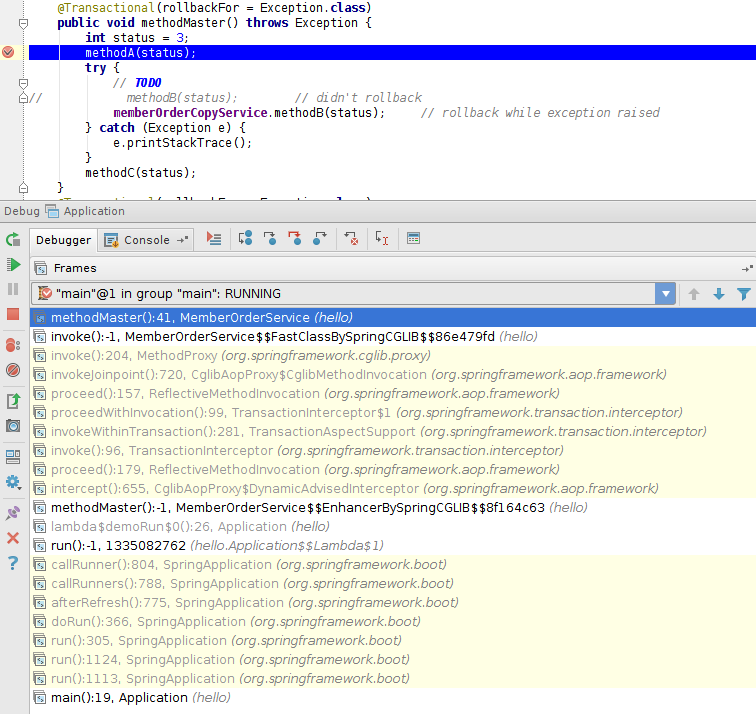Select frame run():305, SpringApplication

tap(393, 641)
